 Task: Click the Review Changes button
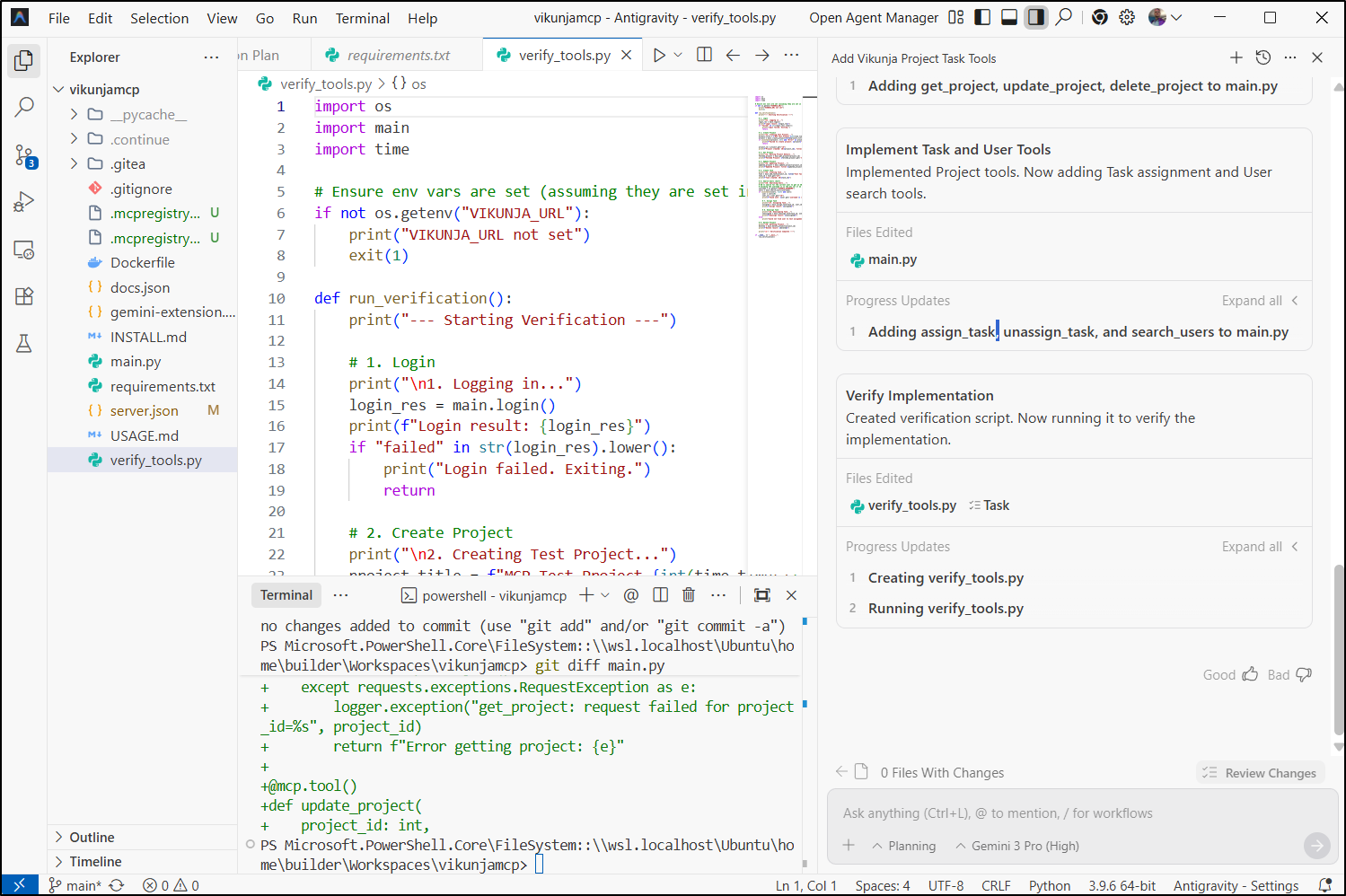click(x=1260, y=773)
